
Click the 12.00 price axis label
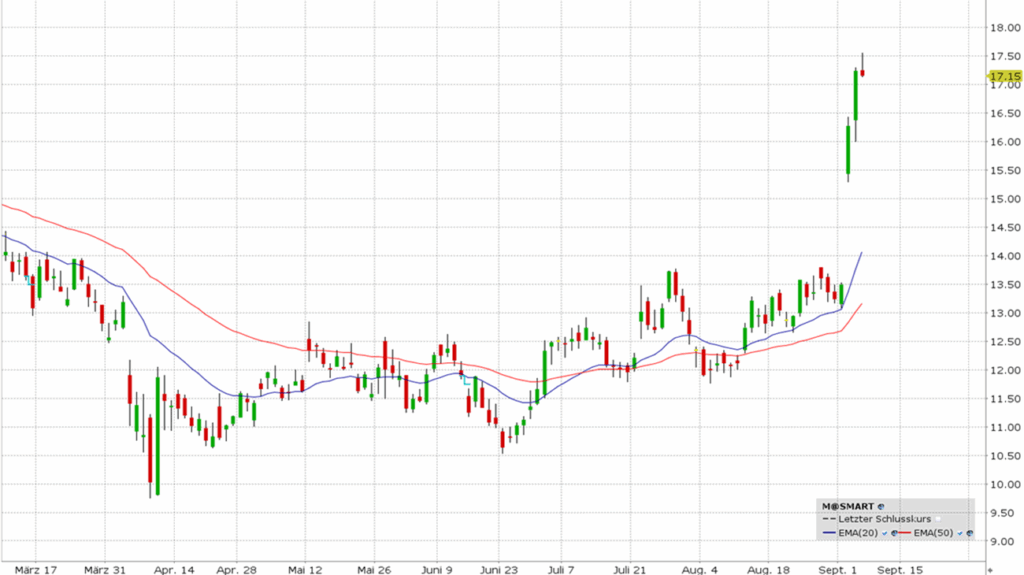click(x=1006, y=370)
